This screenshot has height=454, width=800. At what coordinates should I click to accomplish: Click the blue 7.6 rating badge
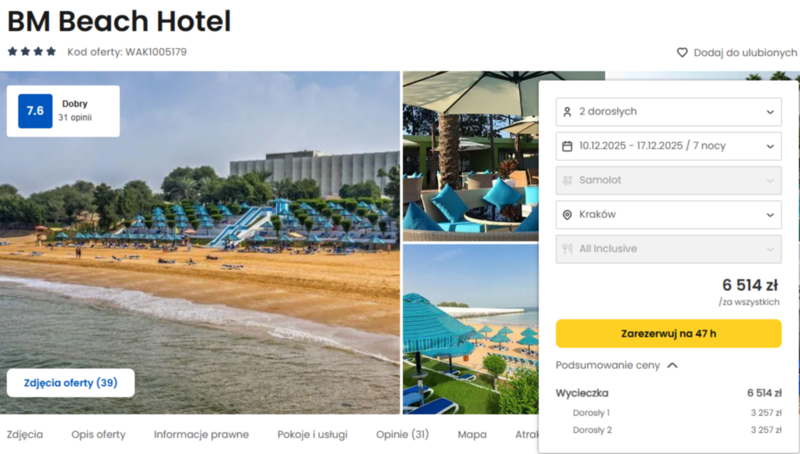[x=35, y=111]
